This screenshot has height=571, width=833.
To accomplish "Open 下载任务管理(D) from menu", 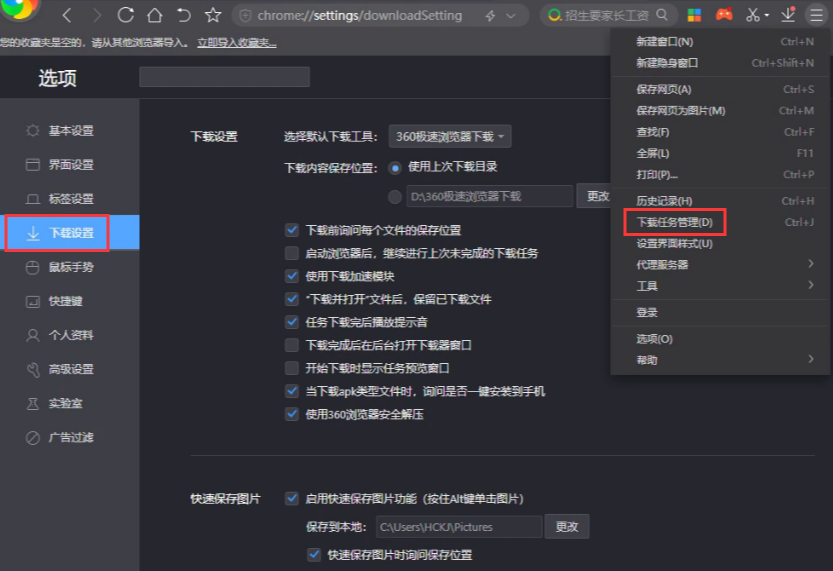I will point(720,222).
